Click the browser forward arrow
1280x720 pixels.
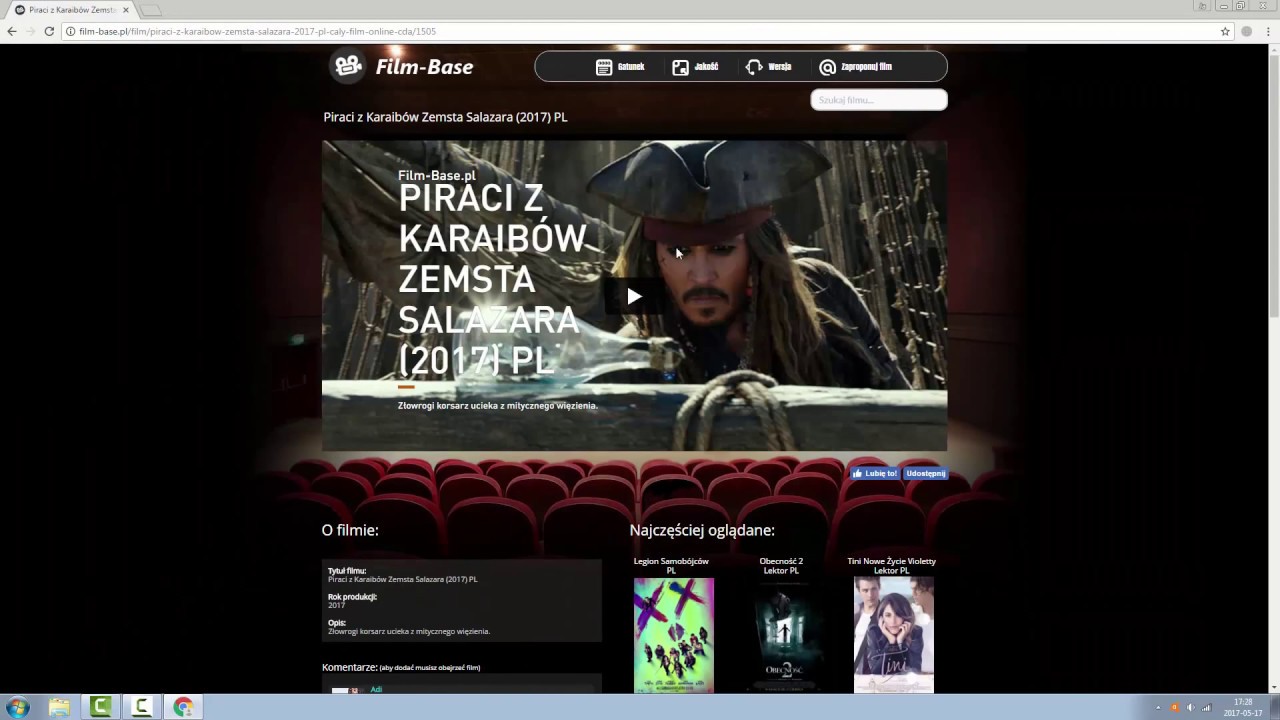pyautogui.click(x=30, y=31)
